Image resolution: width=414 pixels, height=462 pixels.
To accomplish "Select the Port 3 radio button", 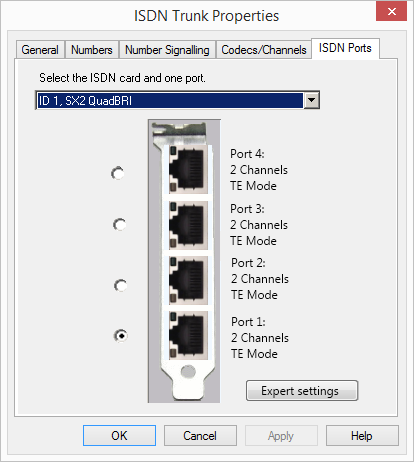I will coord(119,224).
